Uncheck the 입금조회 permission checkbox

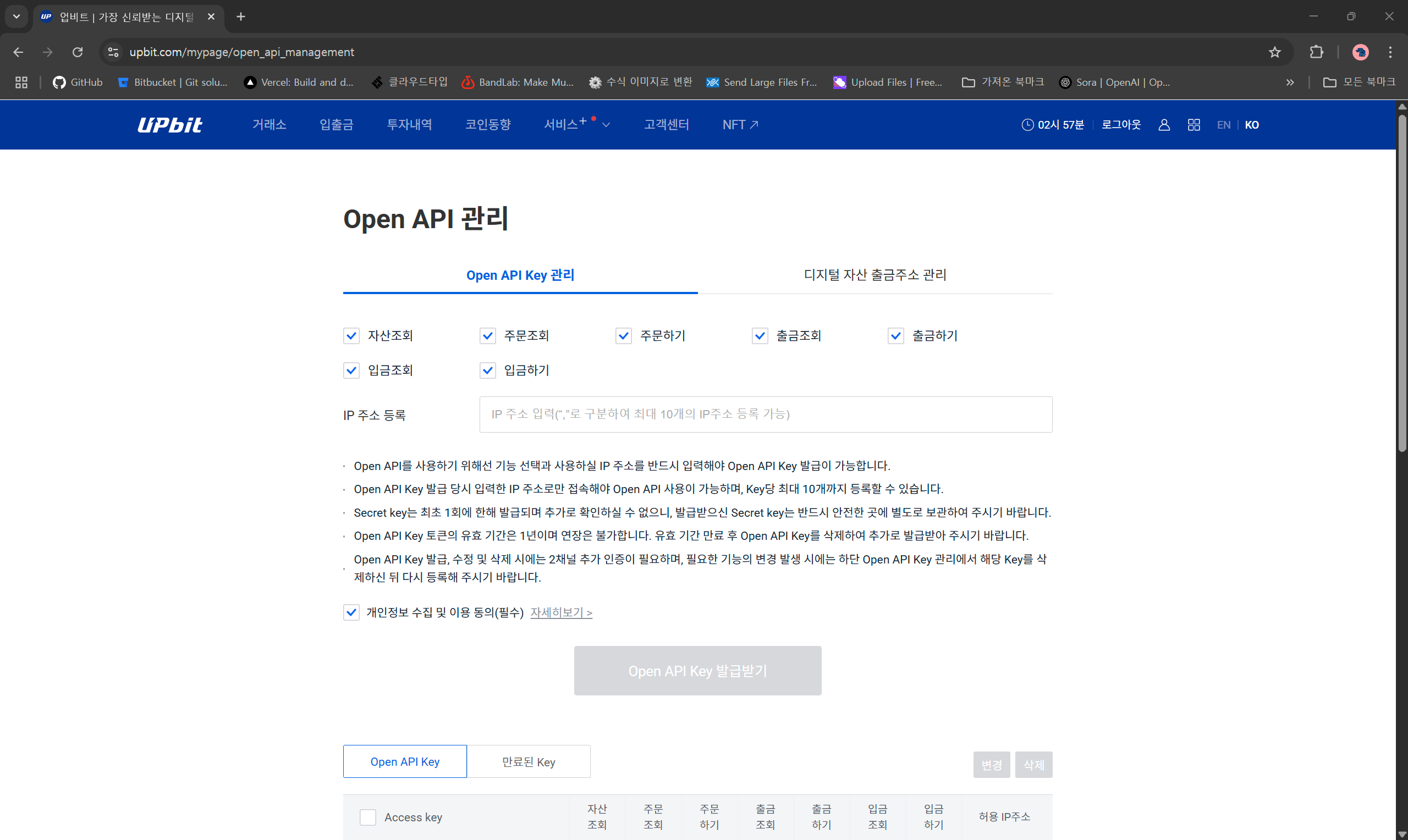pos(351,370)
